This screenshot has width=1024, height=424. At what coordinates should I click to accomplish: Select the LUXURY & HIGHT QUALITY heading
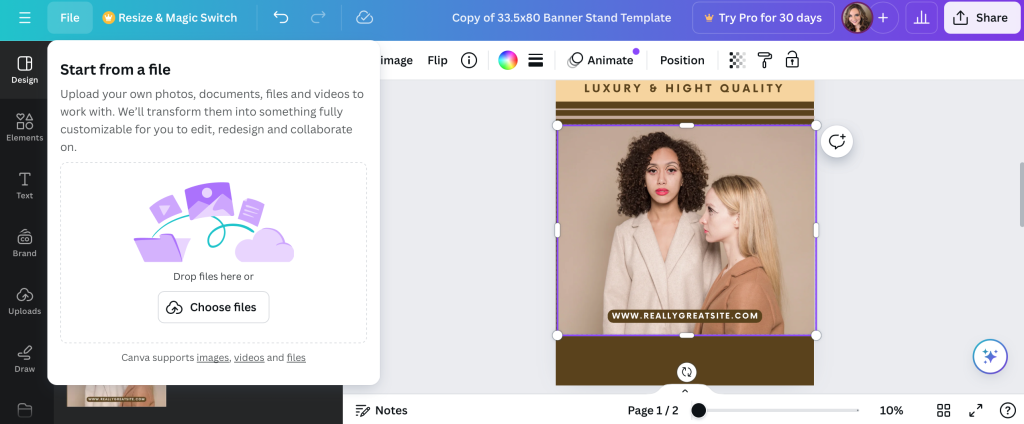684,88
